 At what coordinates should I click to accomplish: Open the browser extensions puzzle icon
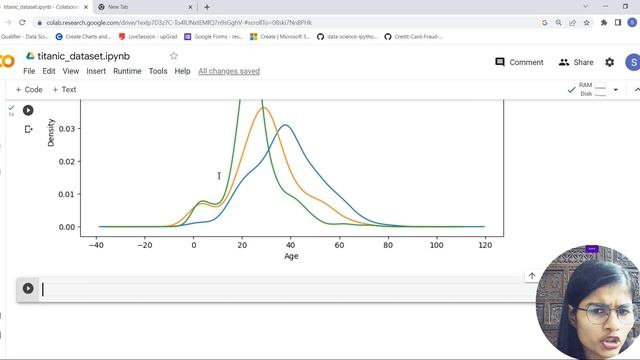tap(604, 23)
